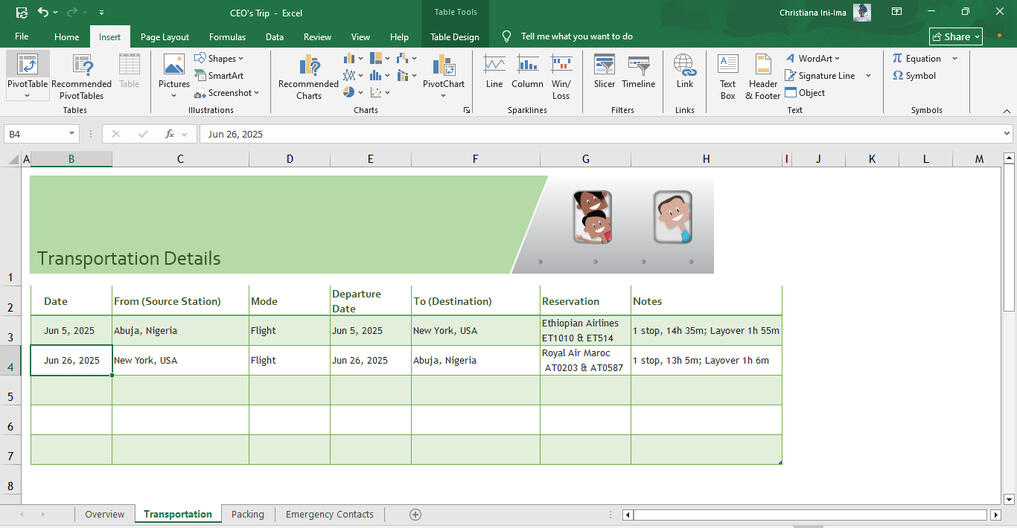
Task: Expand the Name Box dropdown
Action: point(71,134)
